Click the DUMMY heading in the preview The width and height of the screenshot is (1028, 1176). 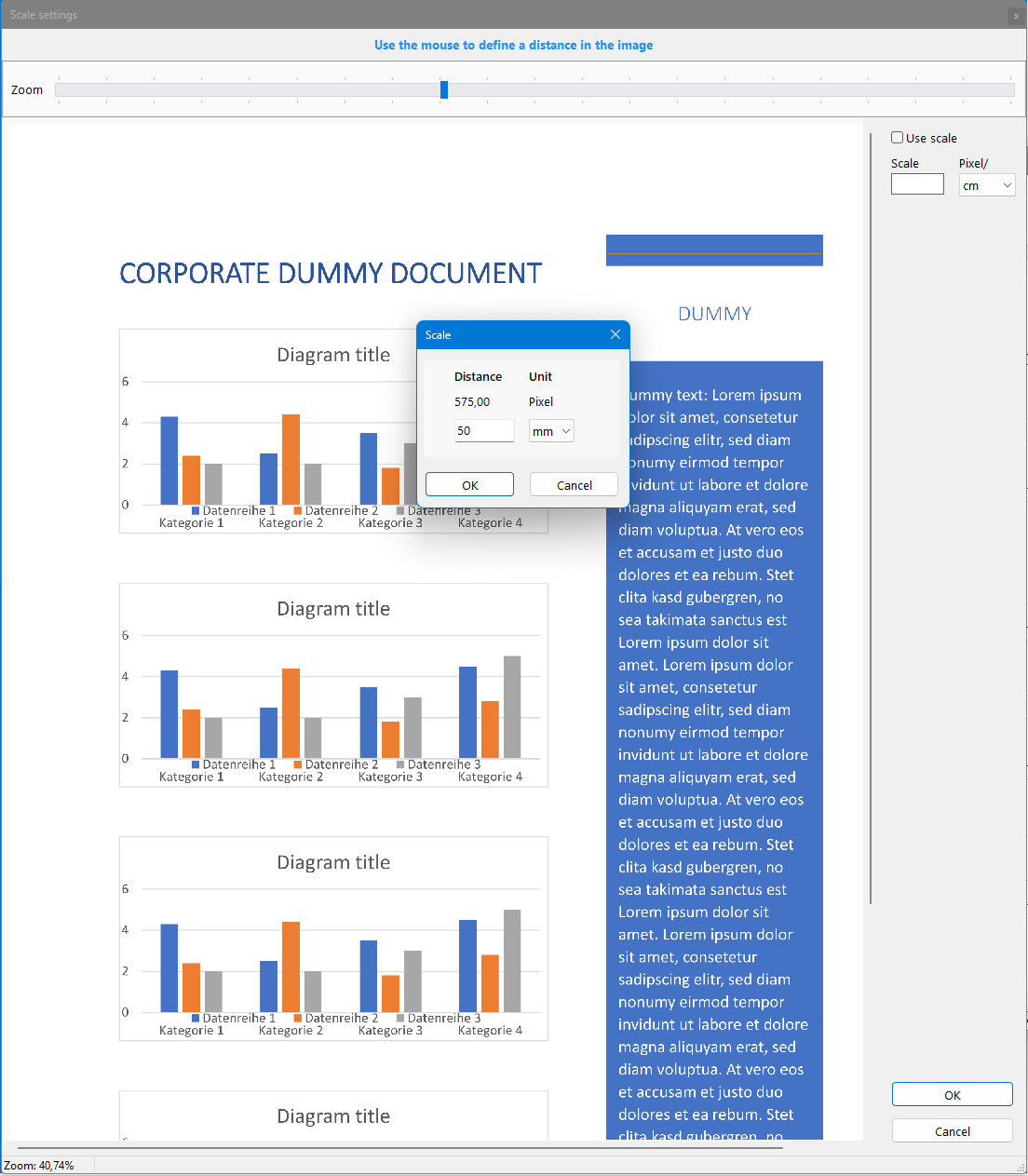[714, 314]
